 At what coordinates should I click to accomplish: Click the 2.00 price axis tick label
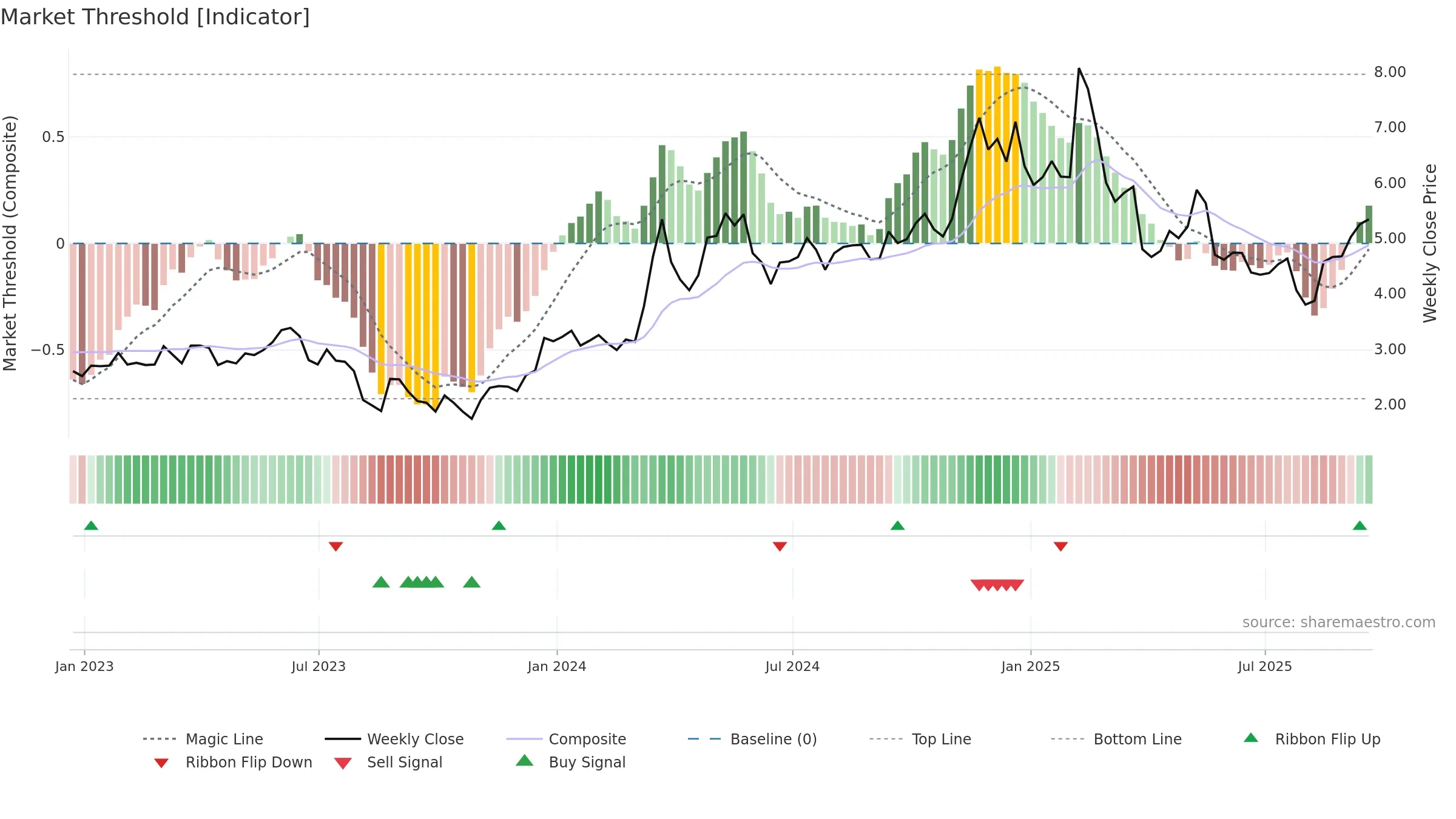tap(1390, 405)
